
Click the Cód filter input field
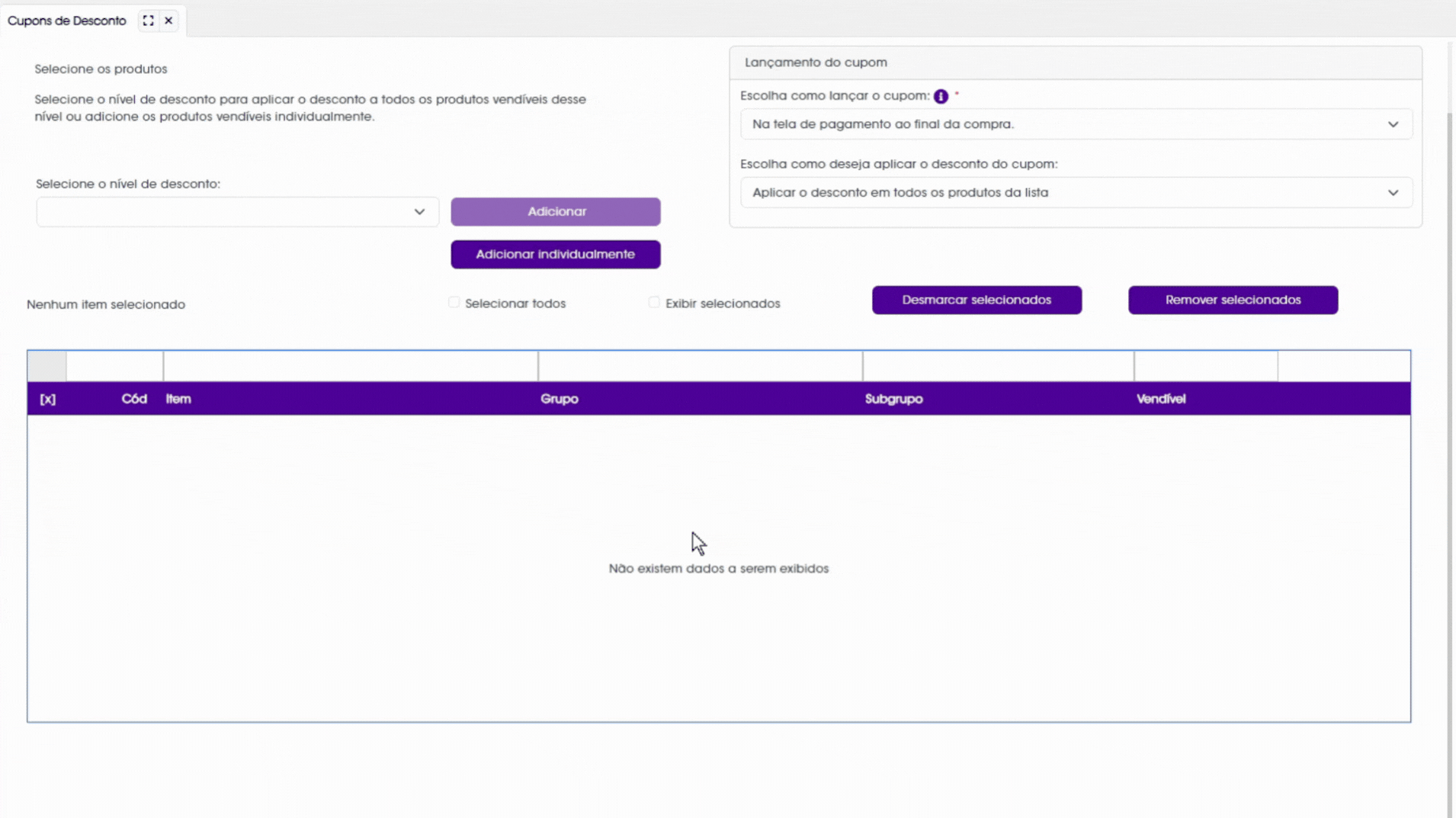pyautogui.click(x=114, y=367)
